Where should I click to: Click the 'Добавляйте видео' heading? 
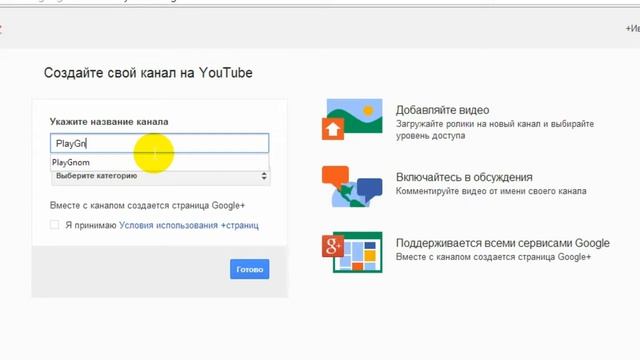[442, 110]
